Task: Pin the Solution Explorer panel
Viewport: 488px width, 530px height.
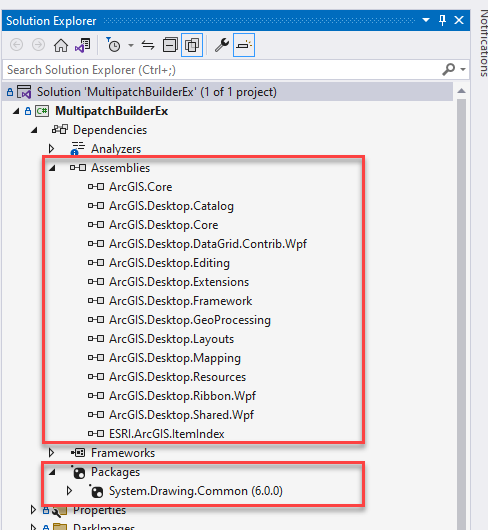Action: point(442,21)
